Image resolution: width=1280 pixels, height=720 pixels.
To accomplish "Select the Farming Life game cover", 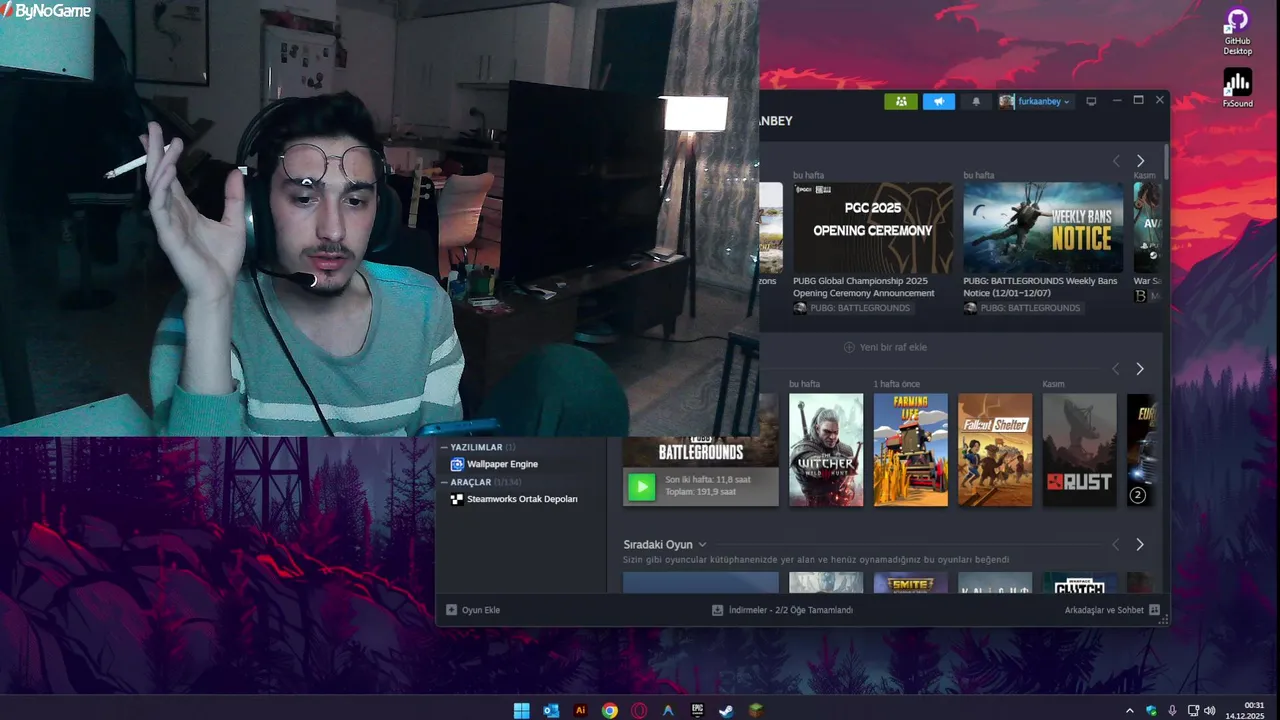I will tap(911, 450).
